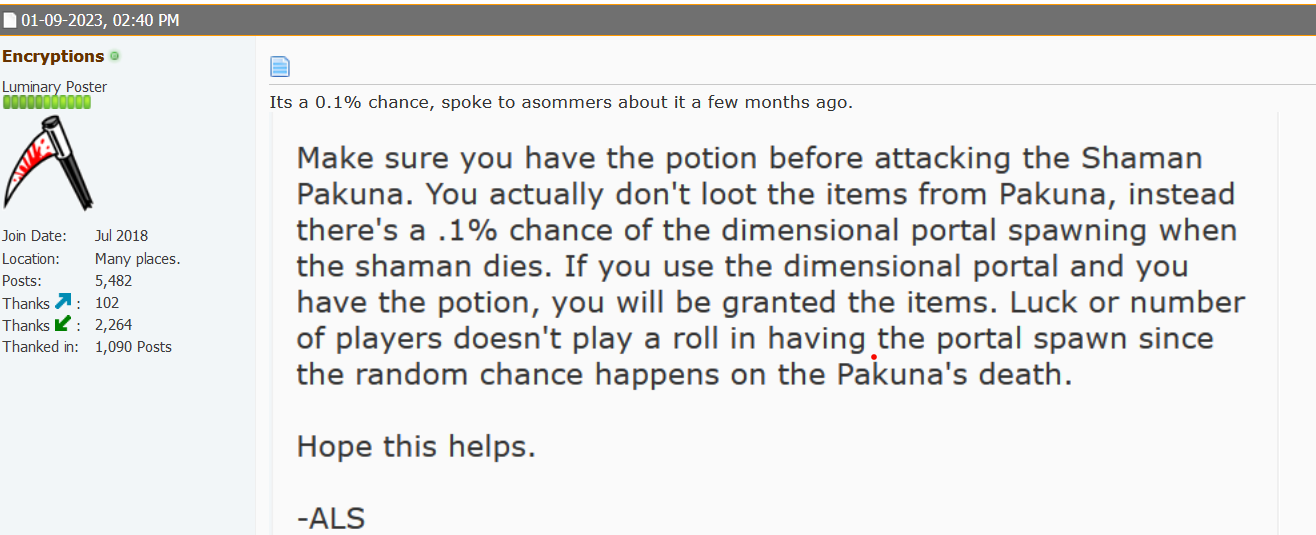Click the -ALS signature in the quote

pyautogui.click(x=331, y=518)
